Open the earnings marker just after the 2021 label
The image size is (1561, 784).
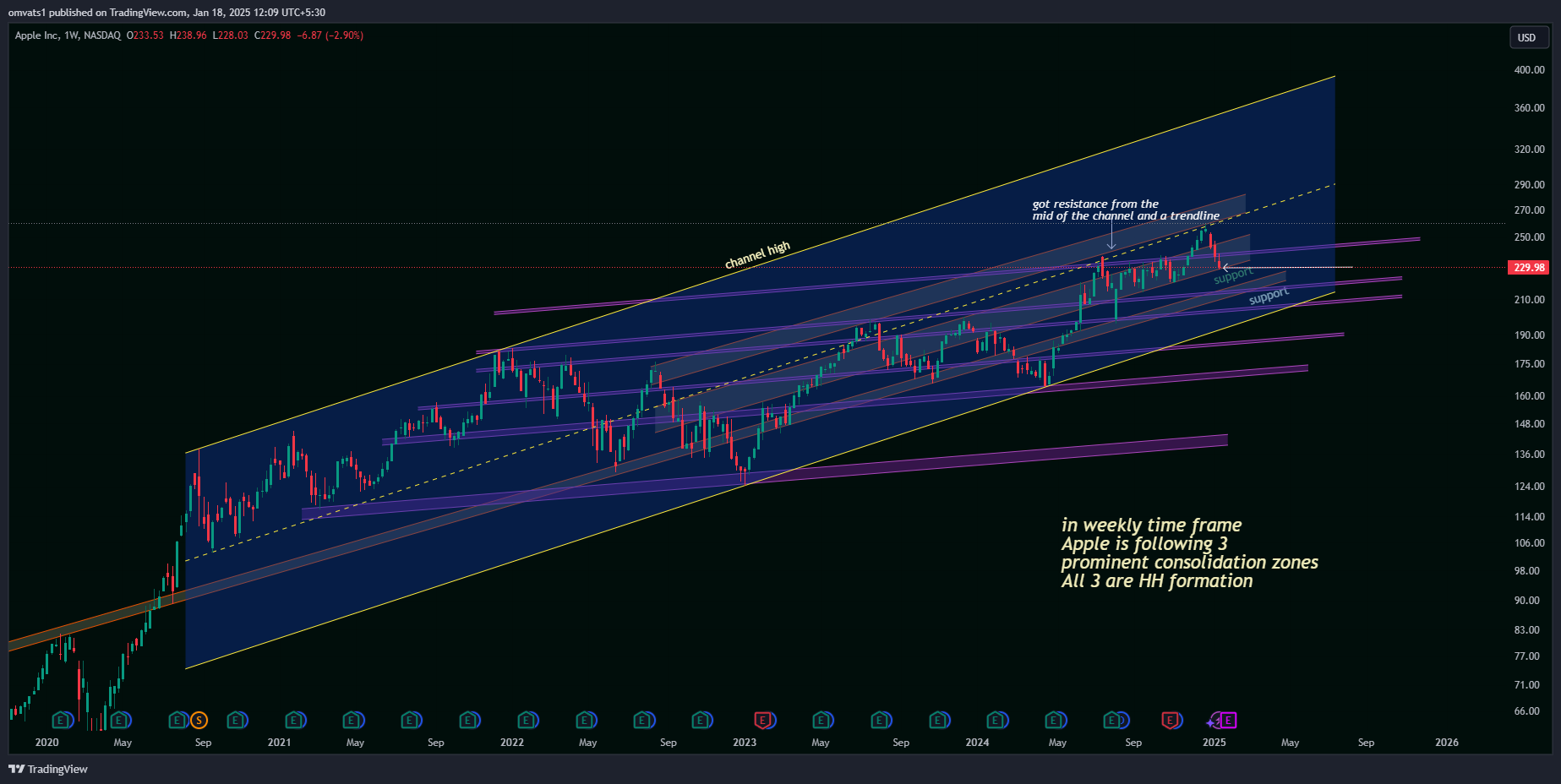[294, 721]
